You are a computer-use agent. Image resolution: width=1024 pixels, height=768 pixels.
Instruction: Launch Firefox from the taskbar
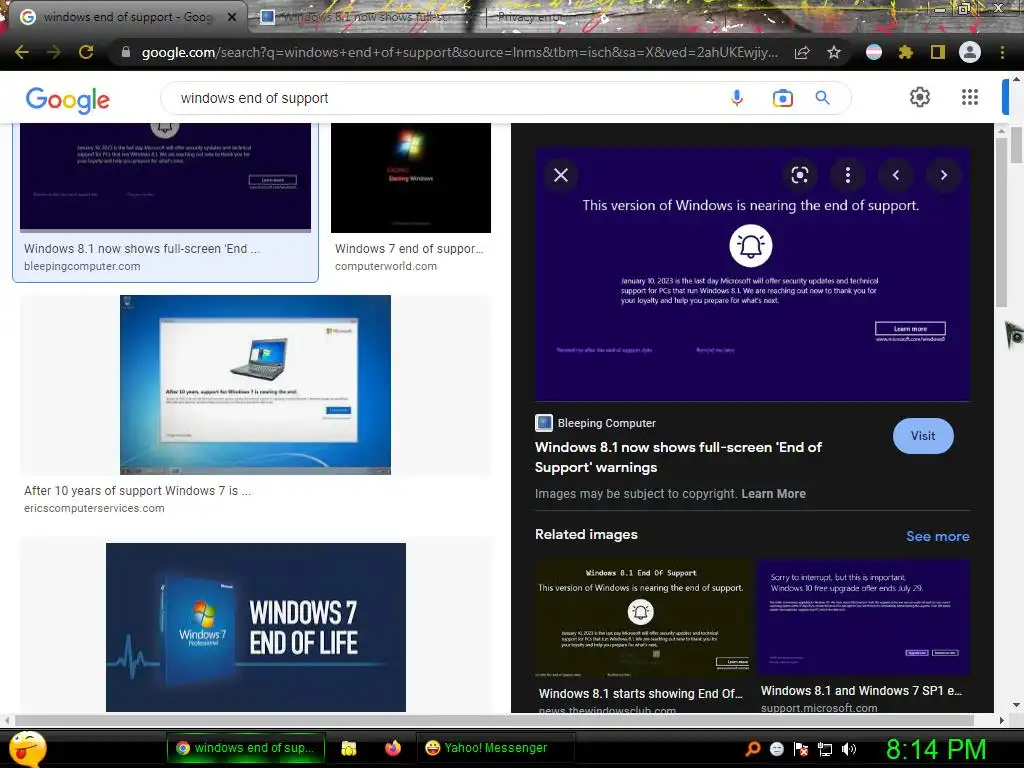pyautogui.click(x=392, y=748)
